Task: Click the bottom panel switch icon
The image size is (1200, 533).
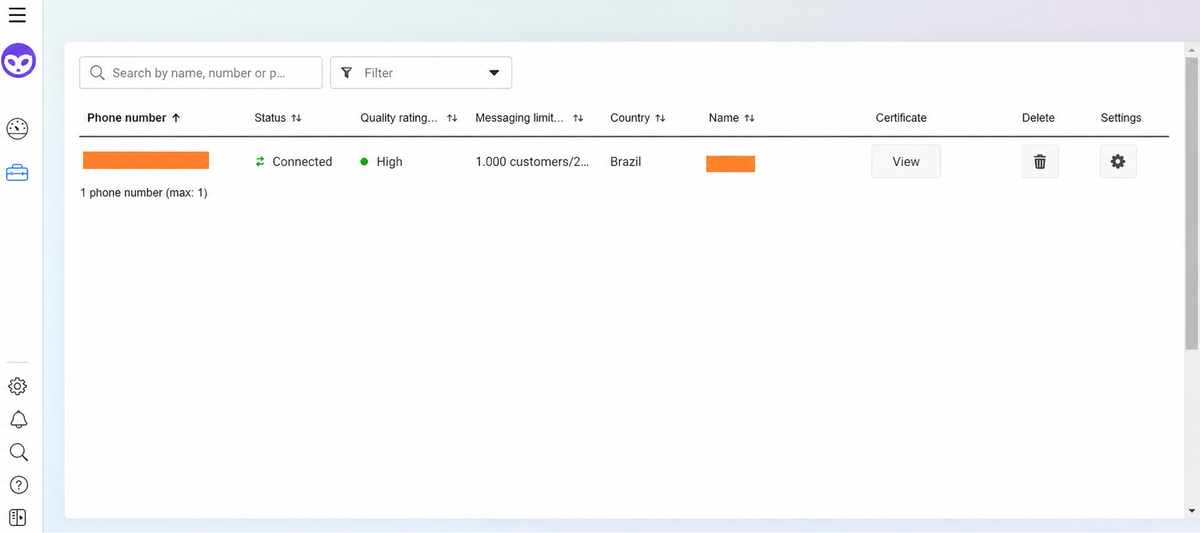Action: tap(18, 517)
